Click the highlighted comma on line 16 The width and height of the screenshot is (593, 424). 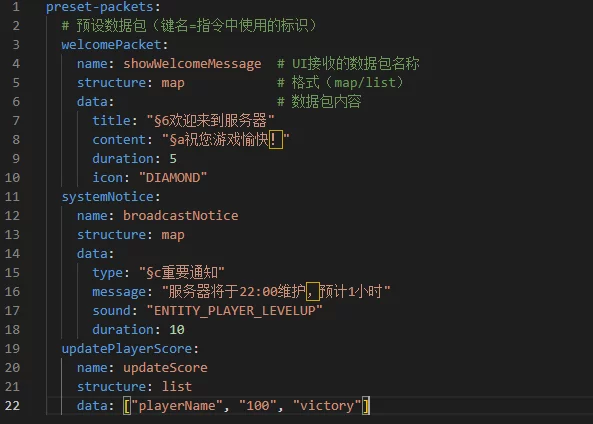click(x=313, y=292)
